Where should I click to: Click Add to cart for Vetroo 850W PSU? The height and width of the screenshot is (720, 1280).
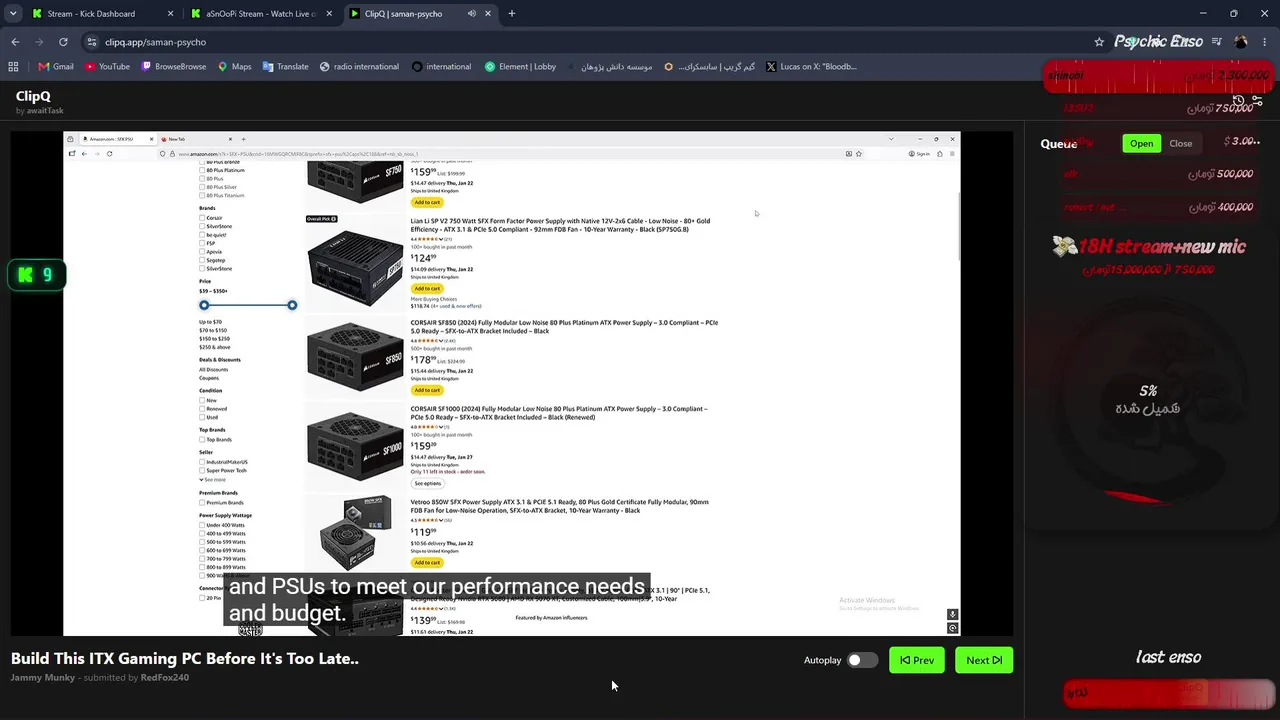(x=427, y=562)
